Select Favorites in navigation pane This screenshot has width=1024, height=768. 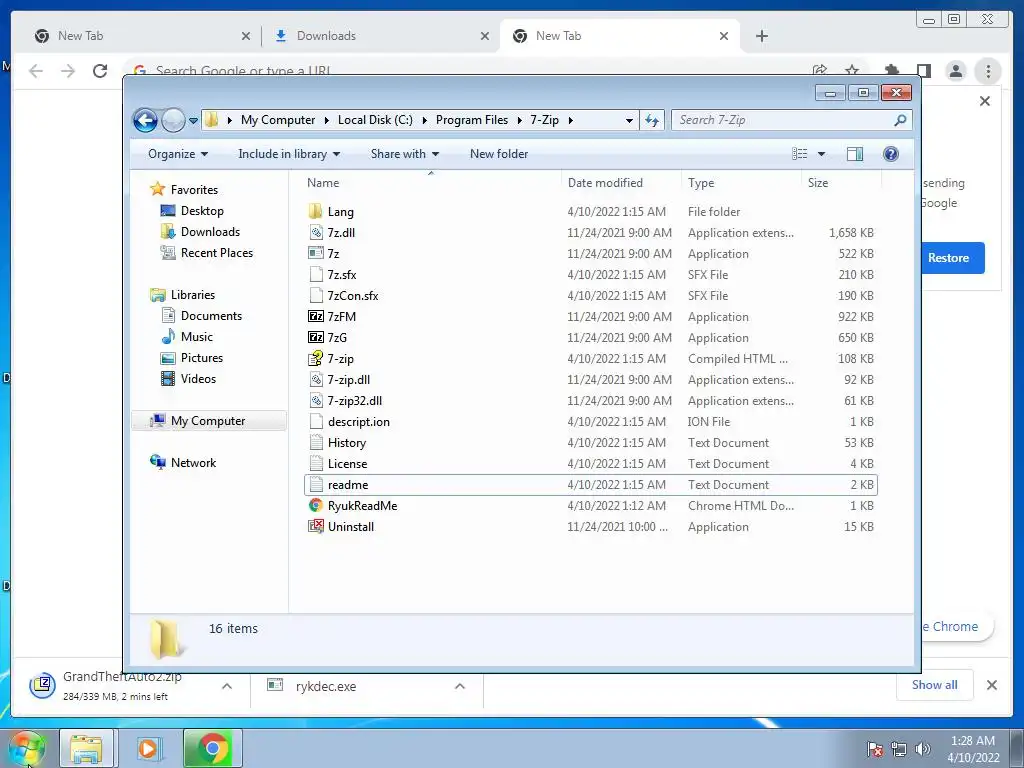click(x=194, y=190)
